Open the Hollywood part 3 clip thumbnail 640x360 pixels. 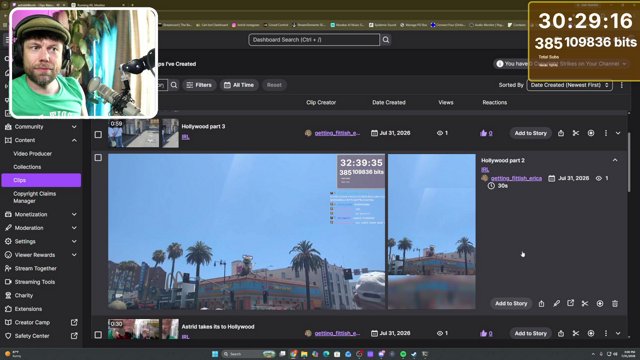click(133, 133)
